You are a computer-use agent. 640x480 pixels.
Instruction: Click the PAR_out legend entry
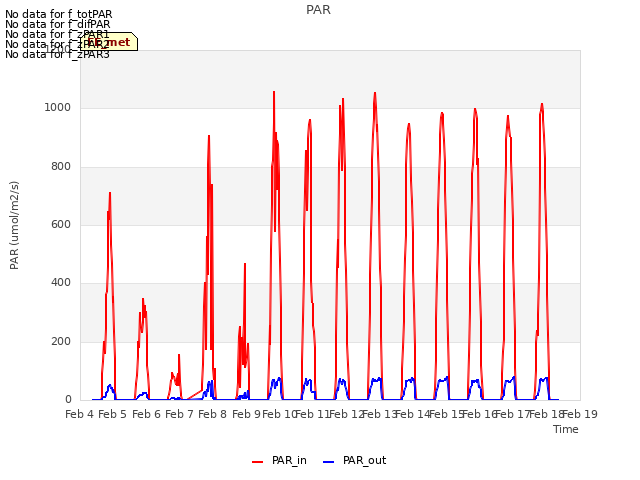(354, 460)
